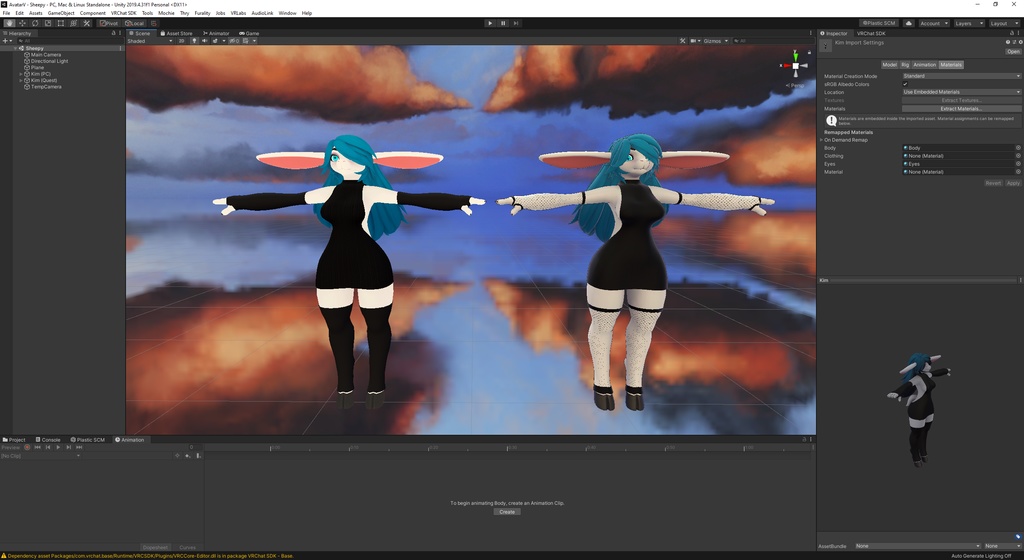
Task: Expand Kim (Quest) in Hierarchy
Action: point(21,80)
